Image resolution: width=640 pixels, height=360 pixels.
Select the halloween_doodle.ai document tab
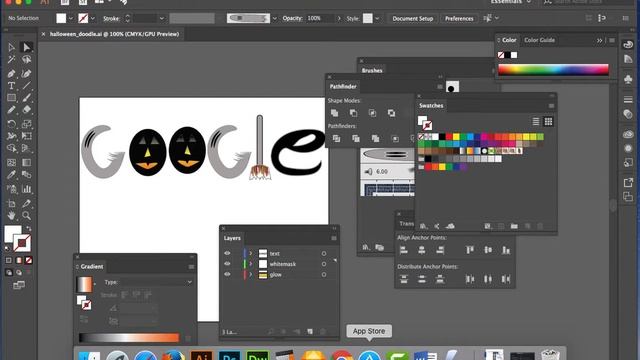[x=114, y=34]
